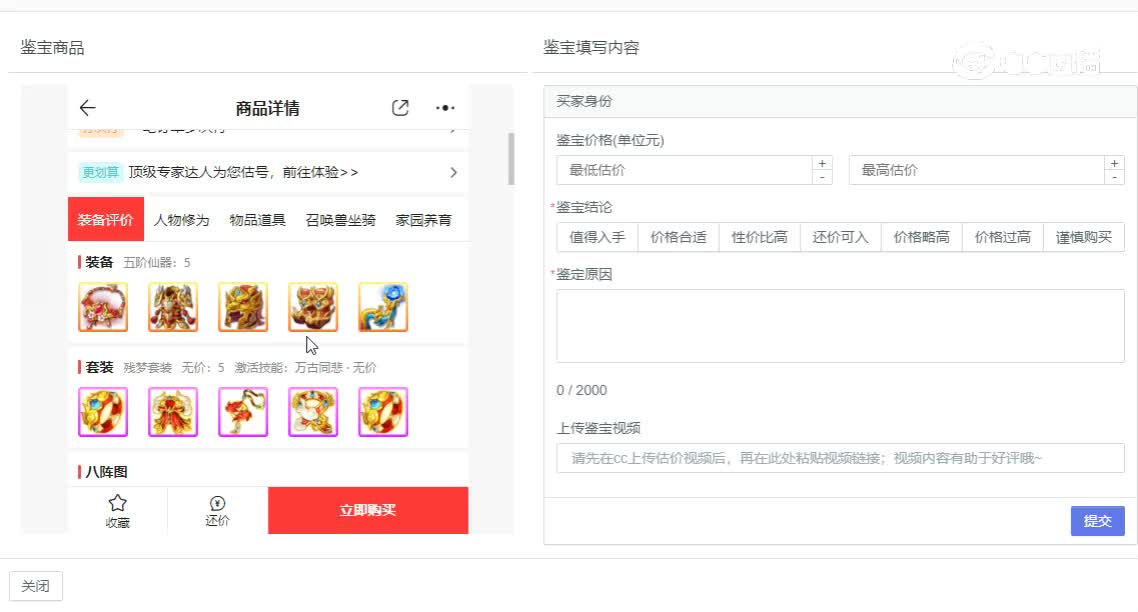Select the first 装备 bracelet item thumbnail
1138x612 pixels.
click(x=103, y=307)
